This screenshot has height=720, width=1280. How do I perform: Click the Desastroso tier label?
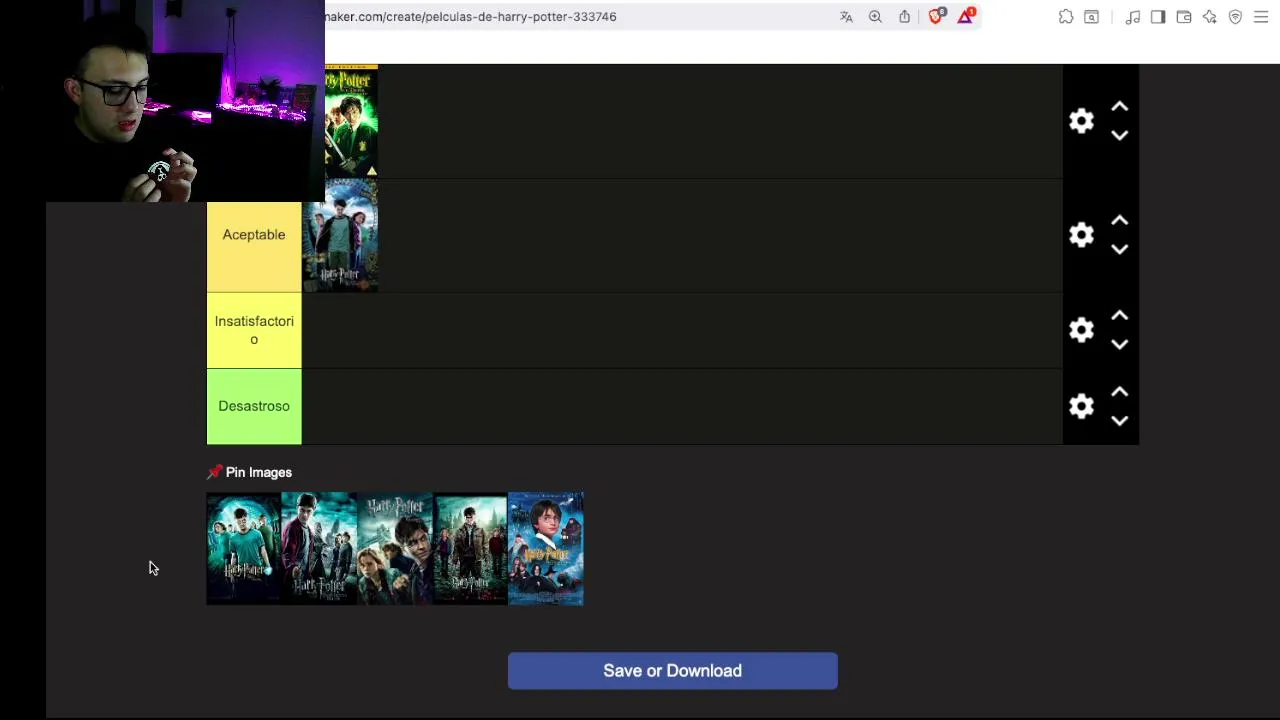pos(254,406)
